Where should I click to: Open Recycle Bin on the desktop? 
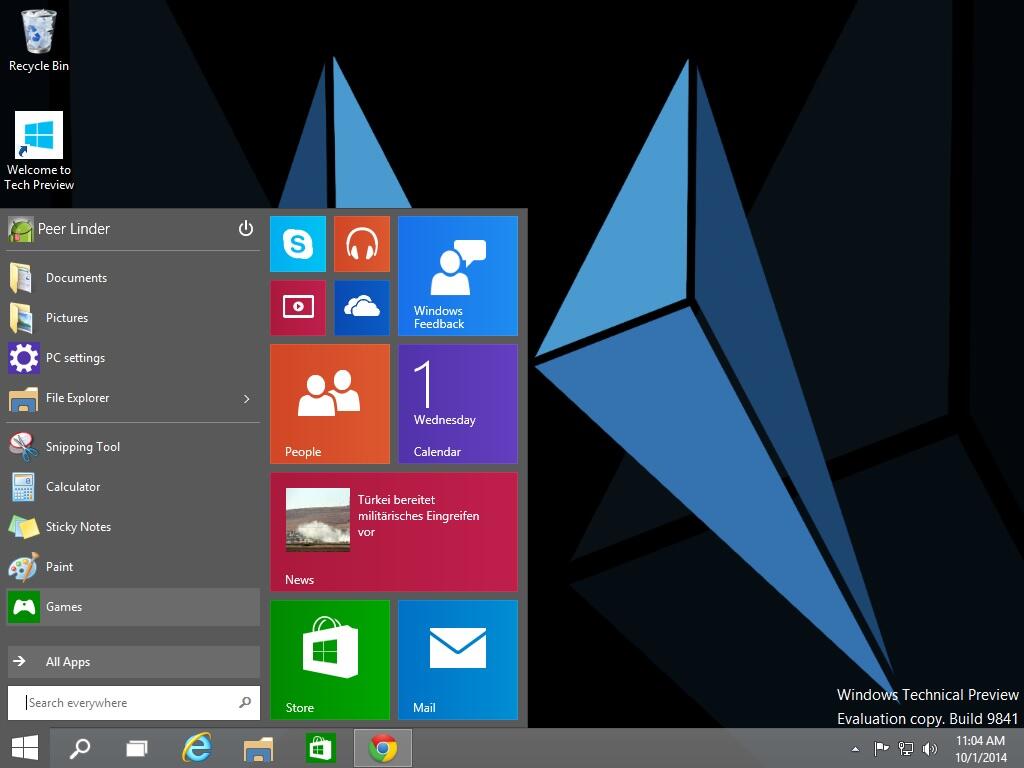39,40
